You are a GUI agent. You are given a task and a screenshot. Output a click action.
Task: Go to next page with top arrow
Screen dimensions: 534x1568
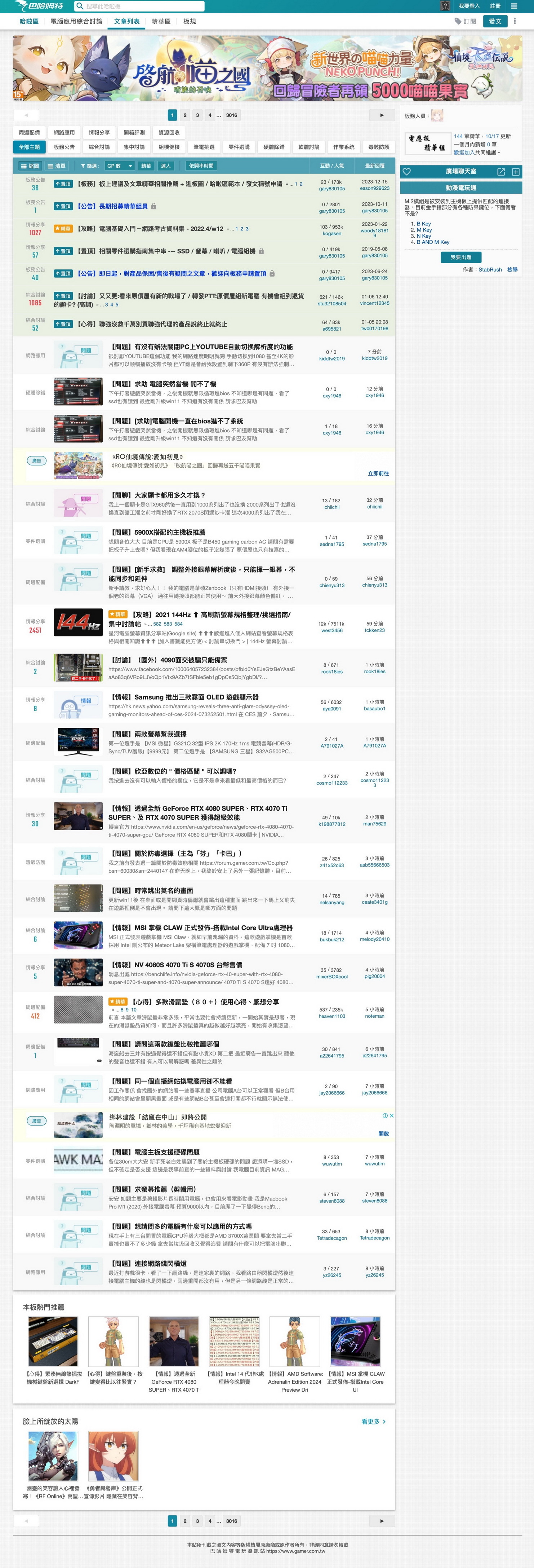(x=382, y=115)
